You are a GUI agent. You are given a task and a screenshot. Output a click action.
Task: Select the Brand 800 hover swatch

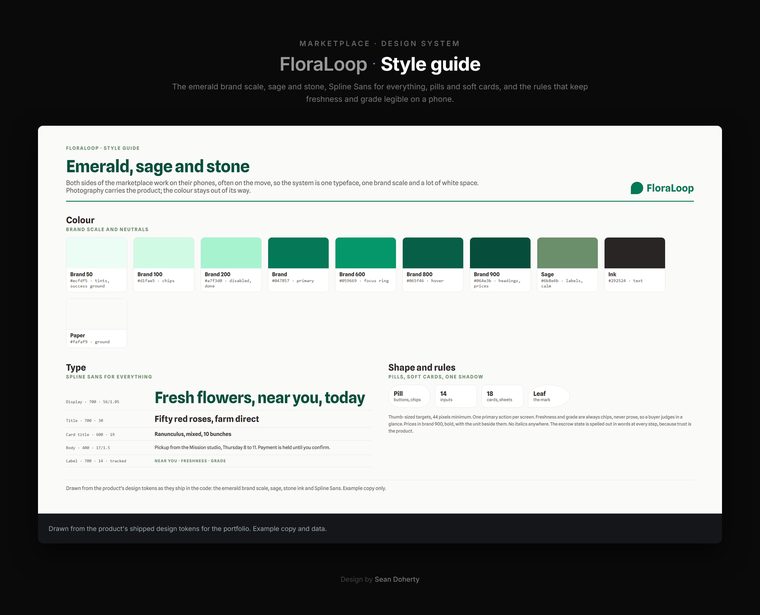[433, 264]
